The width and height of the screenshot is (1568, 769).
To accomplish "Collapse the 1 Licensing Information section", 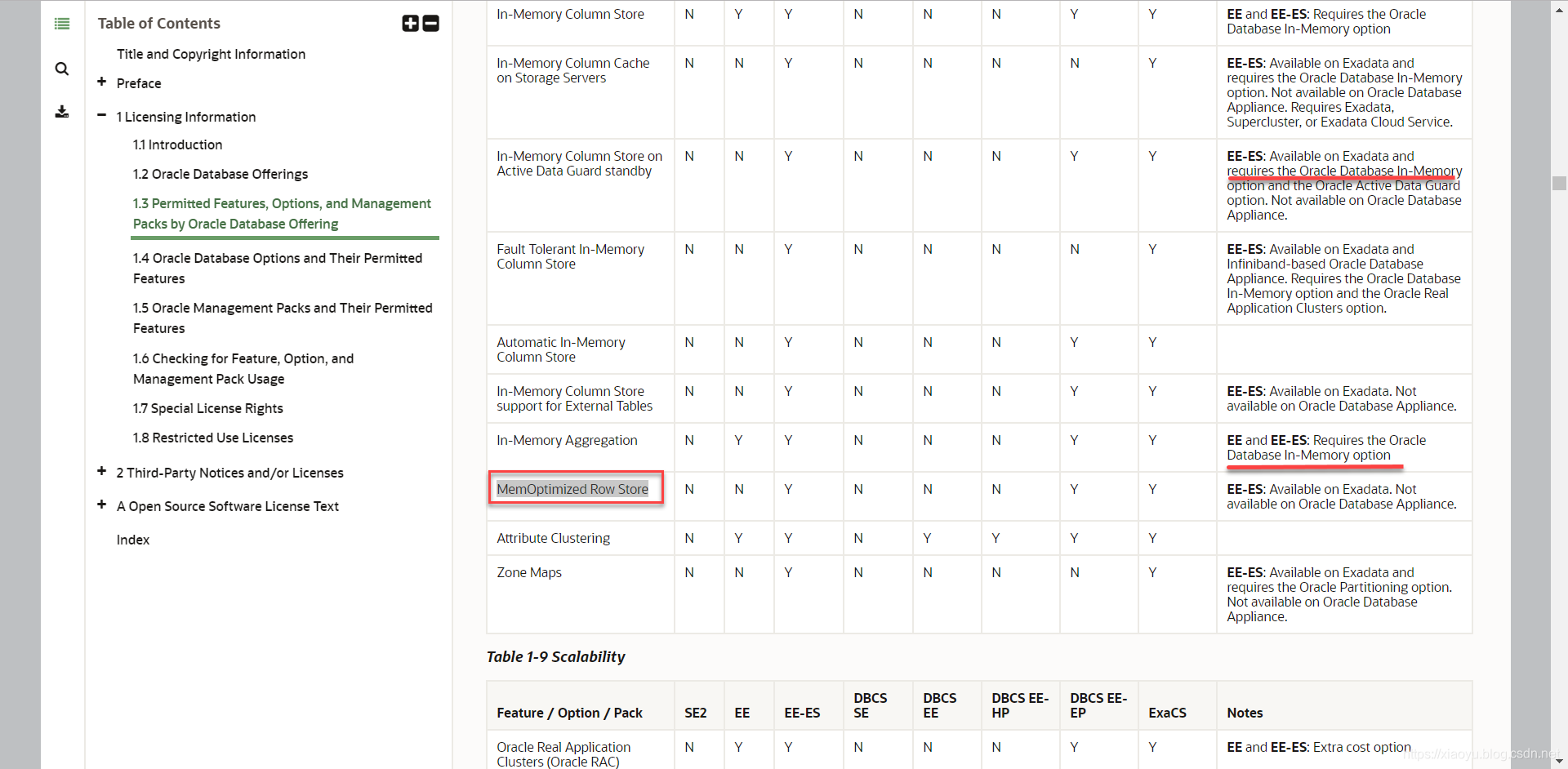I will tap(102, 115).
